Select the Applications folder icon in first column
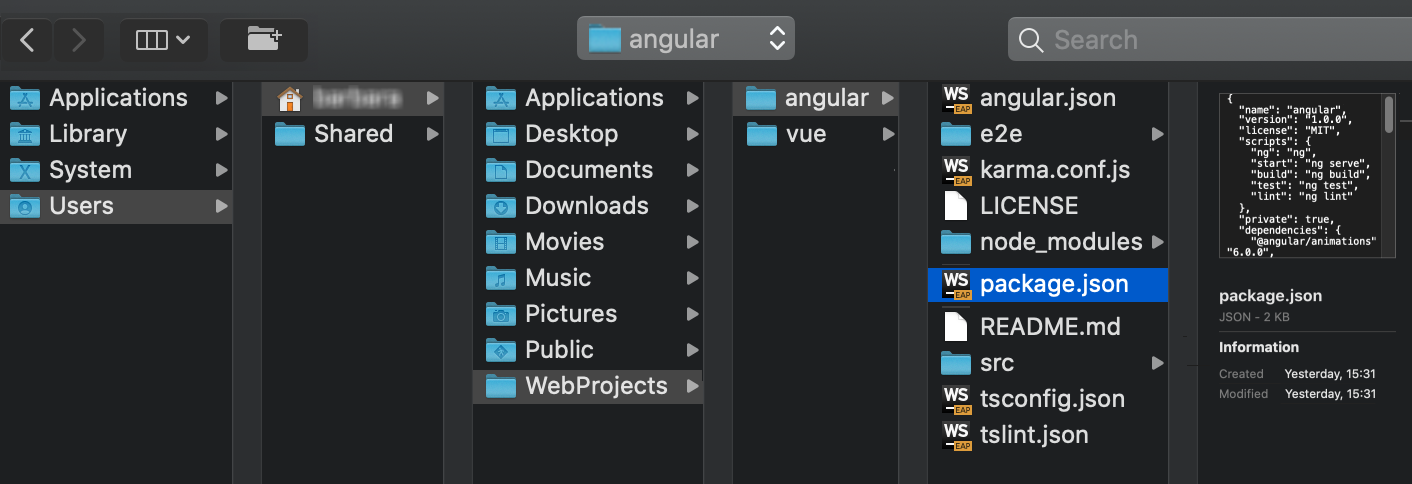Image resolution: width=1412 pixels, height=484 pixels. 24,98
